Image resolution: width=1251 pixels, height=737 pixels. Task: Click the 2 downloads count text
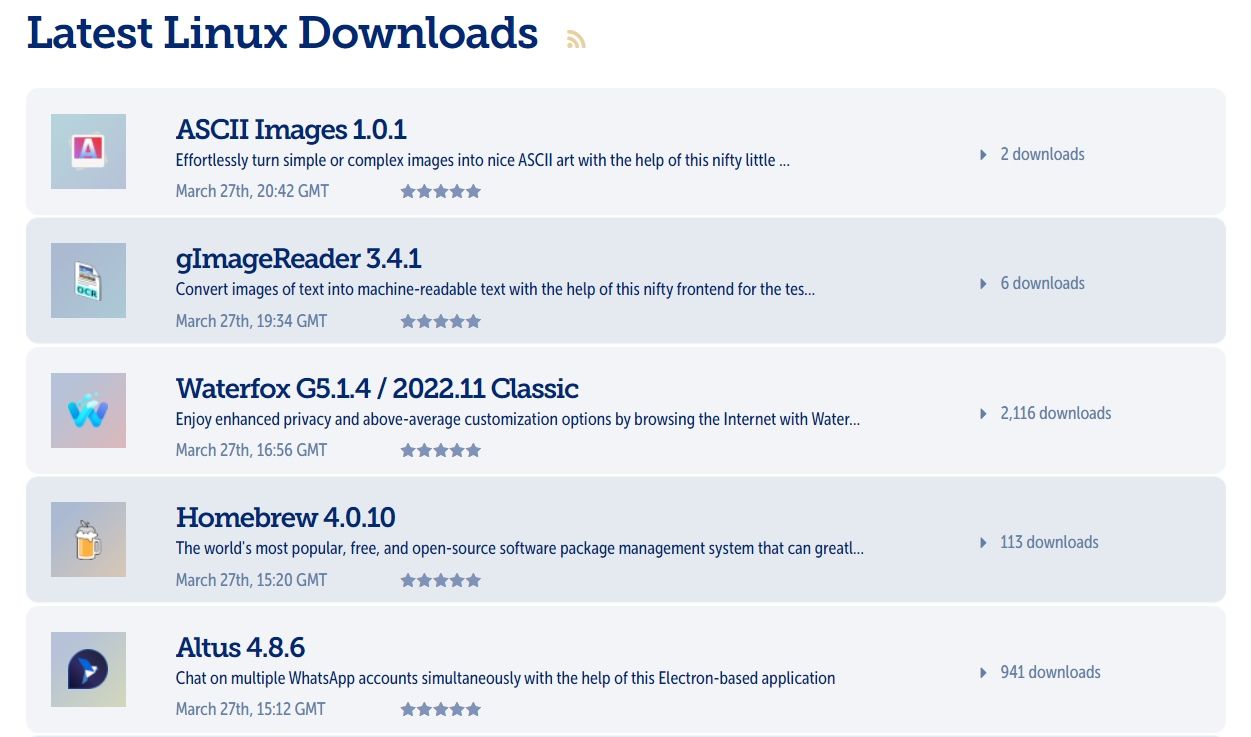click(x=1042, y=154)
